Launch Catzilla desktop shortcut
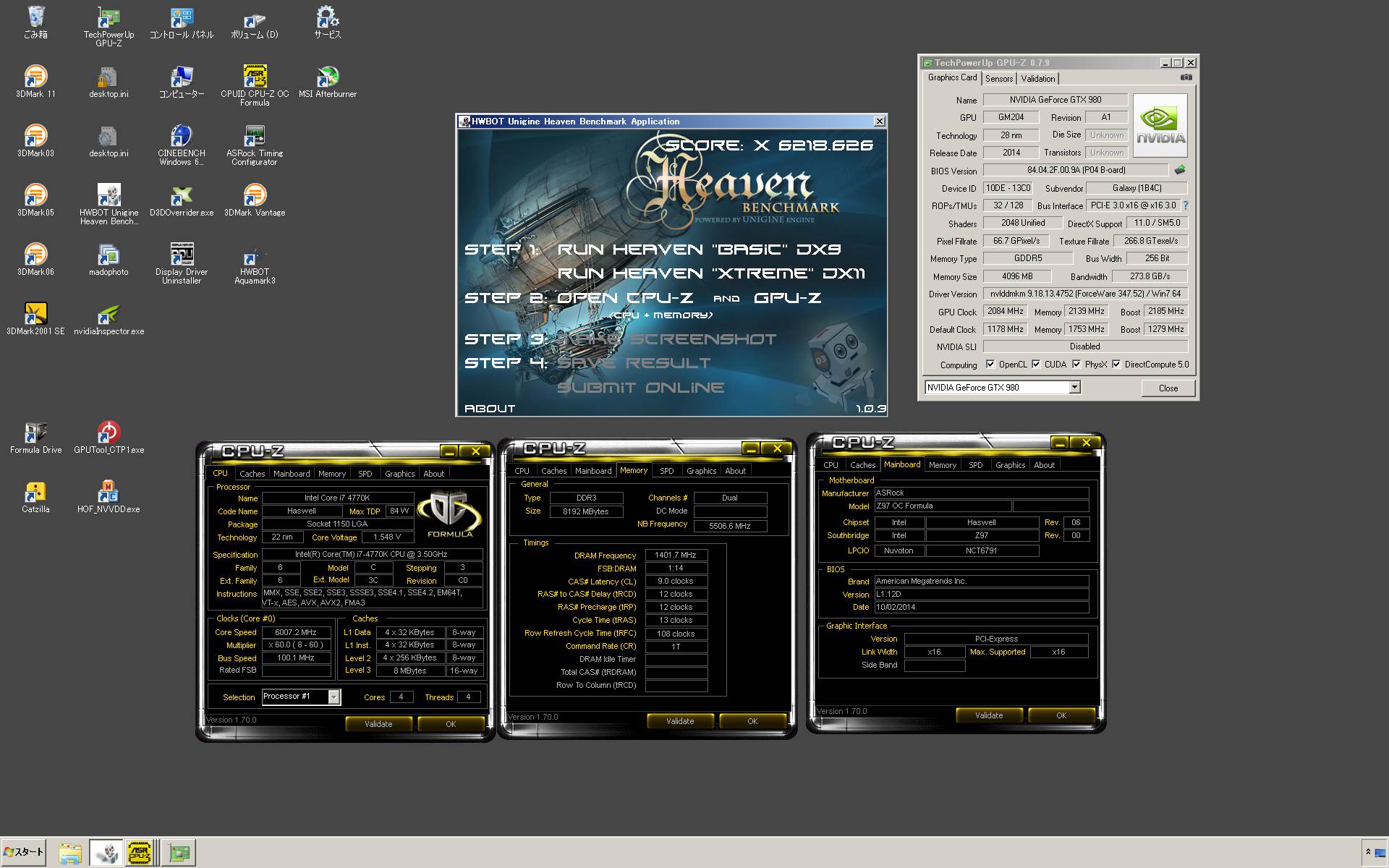This screenshot has height=868, width=1389. (x=35, y=496)
